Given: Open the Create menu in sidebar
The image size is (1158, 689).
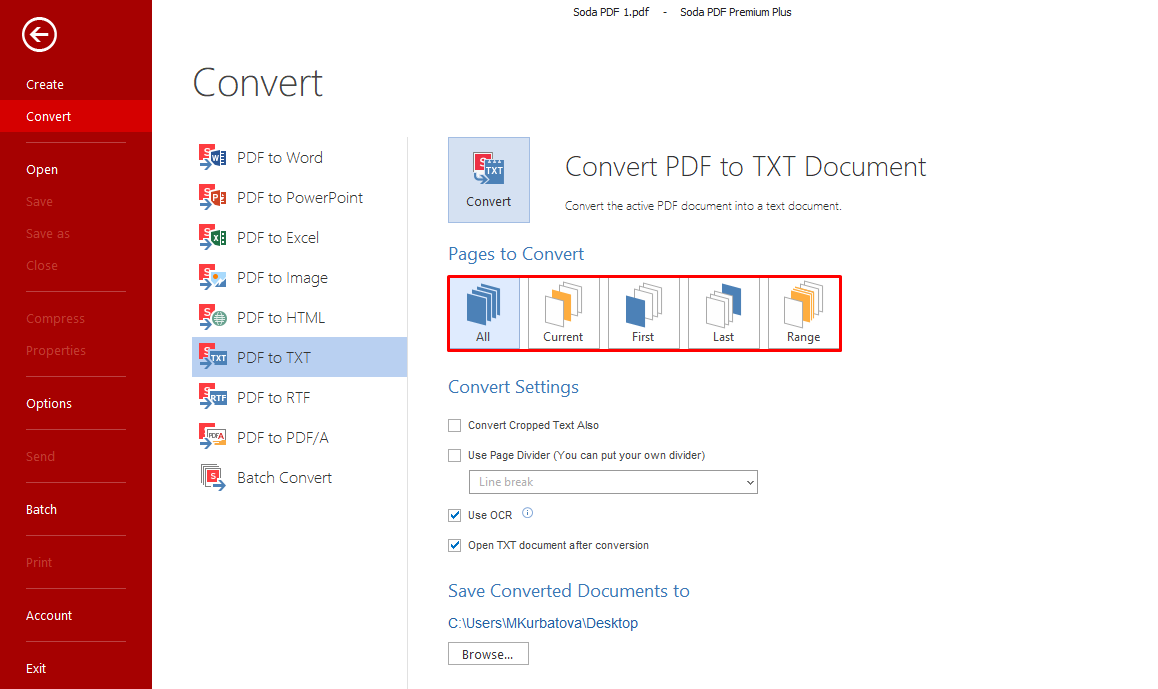Looking at the screenshot, I should (45, 84).
